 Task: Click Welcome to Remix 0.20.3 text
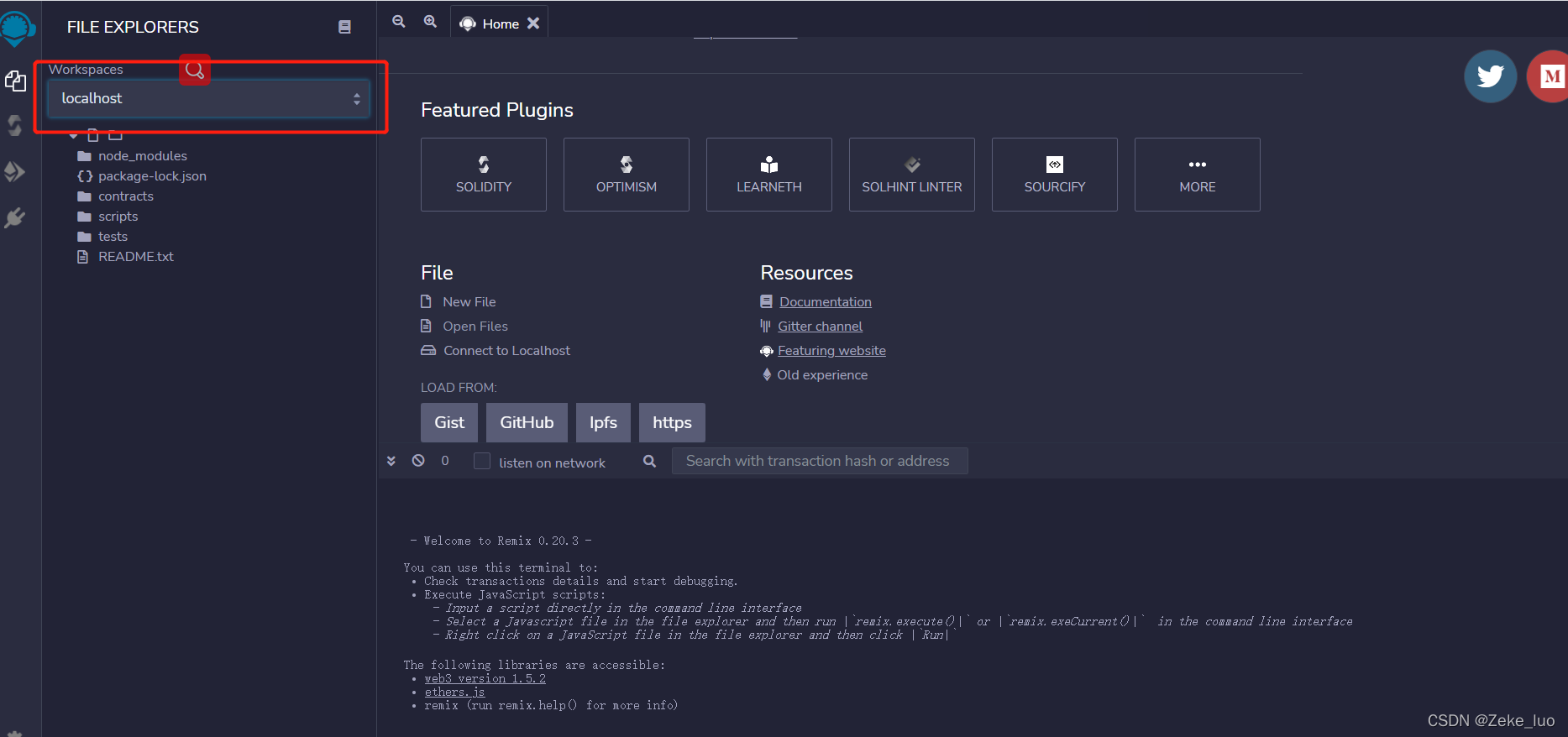coord(501,541)
